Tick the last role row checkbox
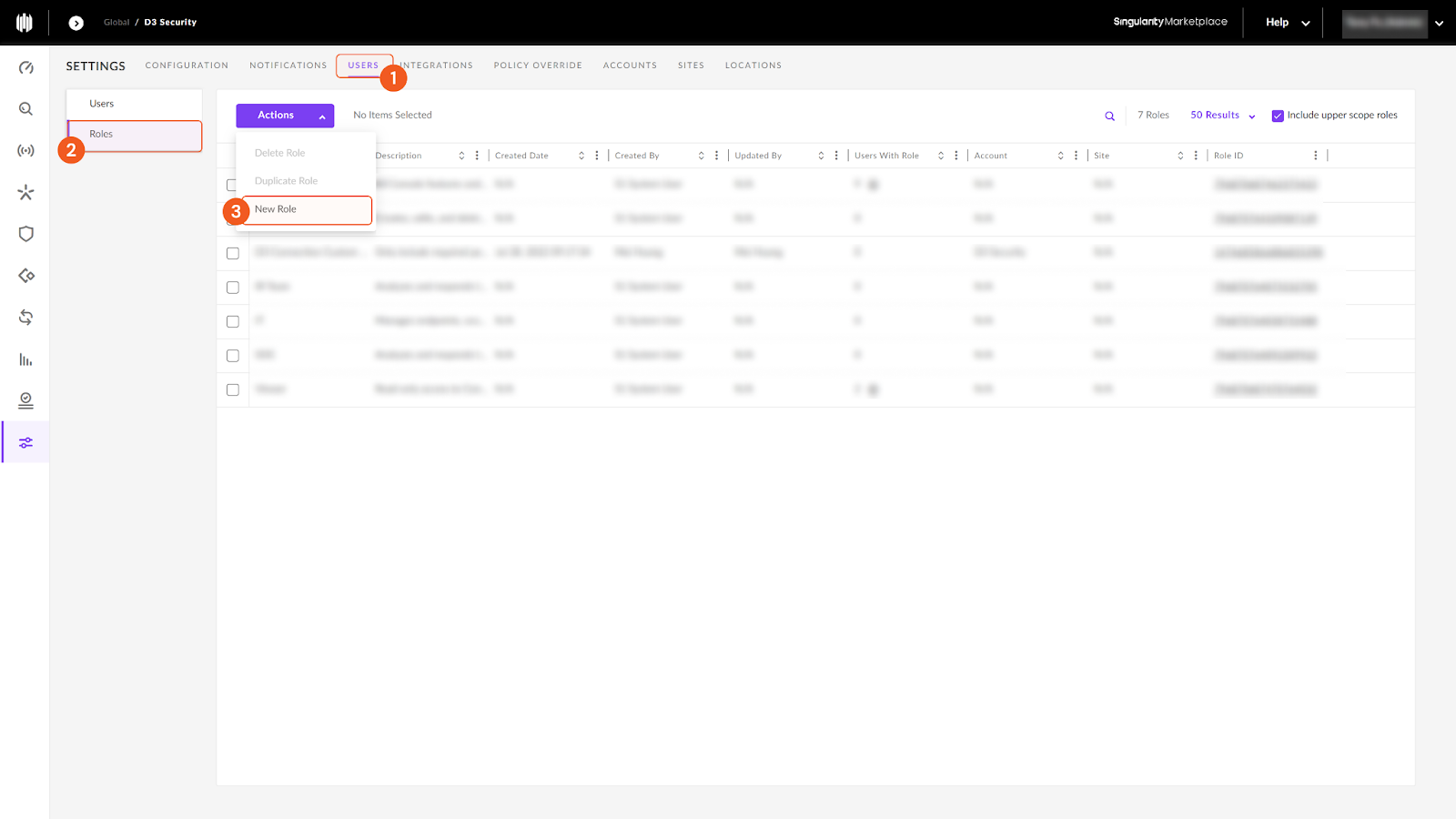Viewport: 1456px width, 819px height. 233,389
